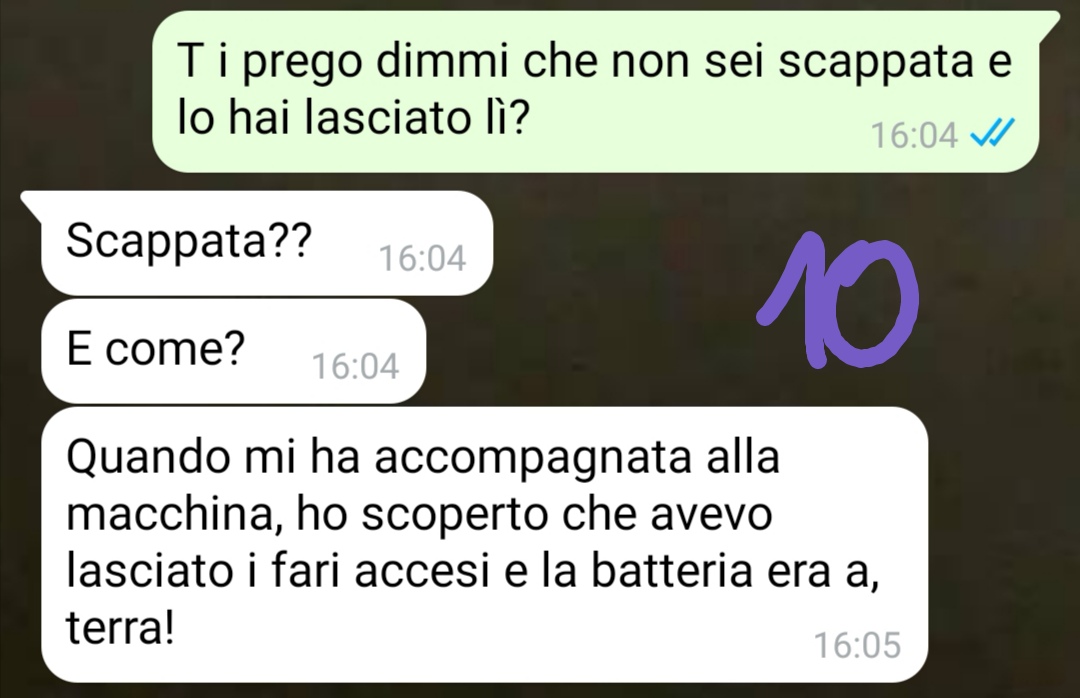The image size is (1080, 698).
Task: Click the blue double-check read receipt
Action: click(992, 133)
